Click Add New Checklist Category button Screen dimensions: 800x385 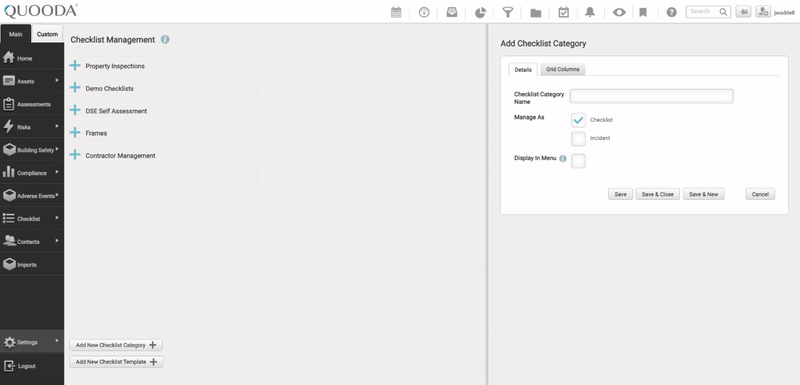(x=116, y=345)
